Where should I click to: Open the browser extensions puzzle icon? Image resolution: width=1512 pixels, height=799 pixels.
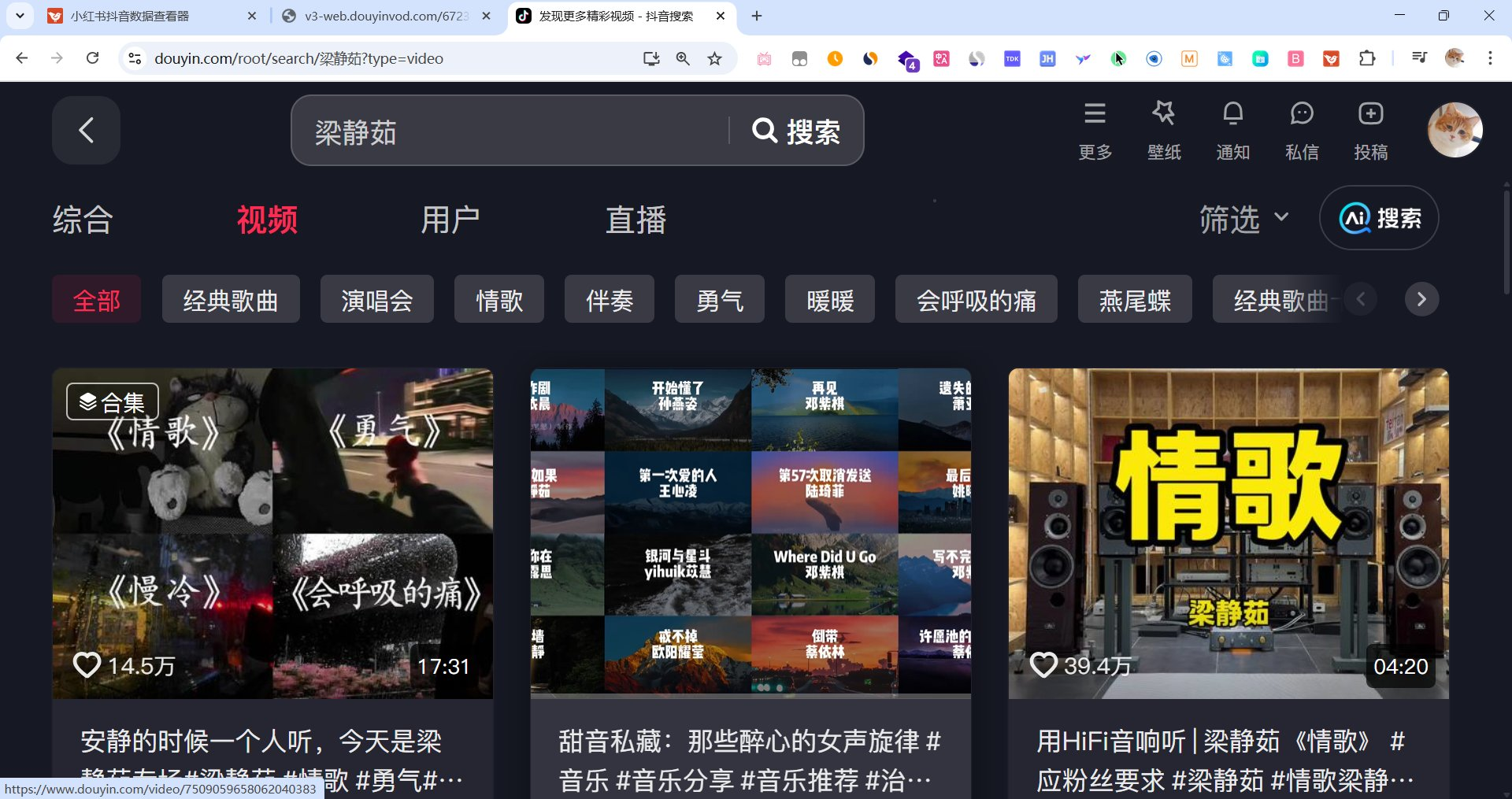[1367, 58]
